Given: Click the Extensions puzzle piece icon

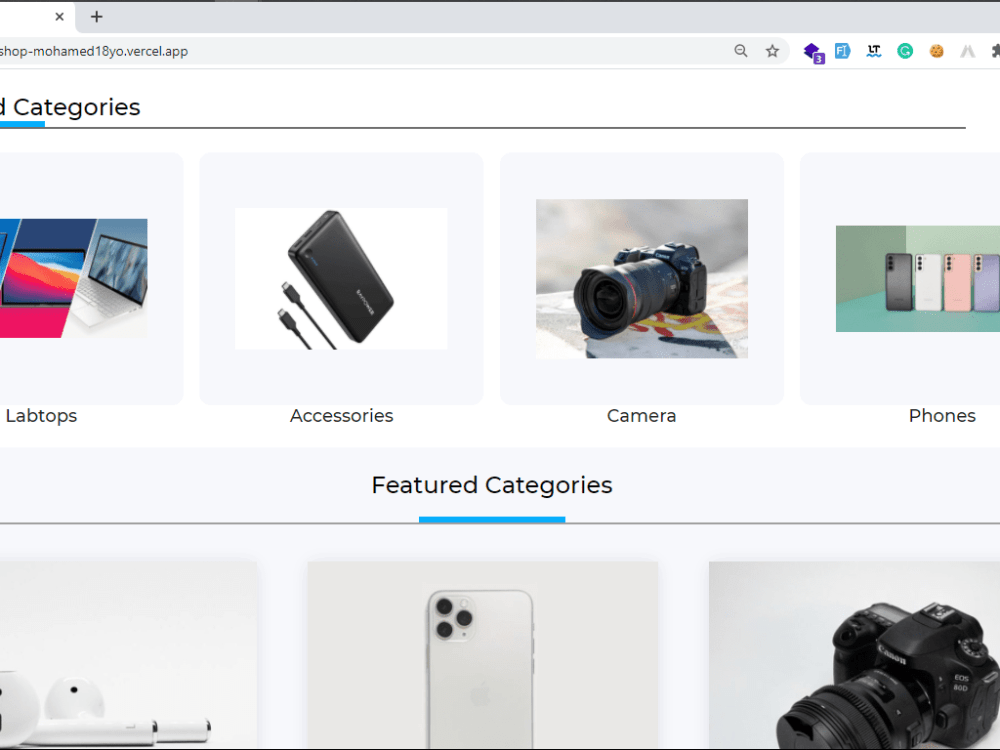Looking at the screenshot, I should [x=995, y=51].
